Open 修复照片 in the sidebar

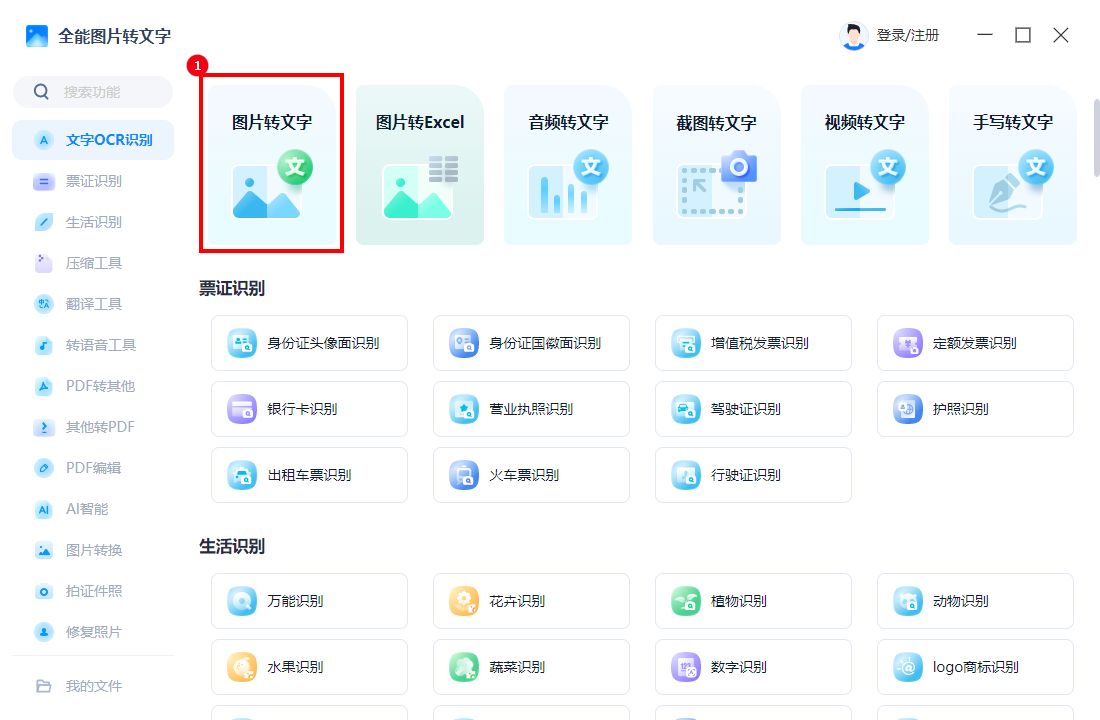click(93, 632)
